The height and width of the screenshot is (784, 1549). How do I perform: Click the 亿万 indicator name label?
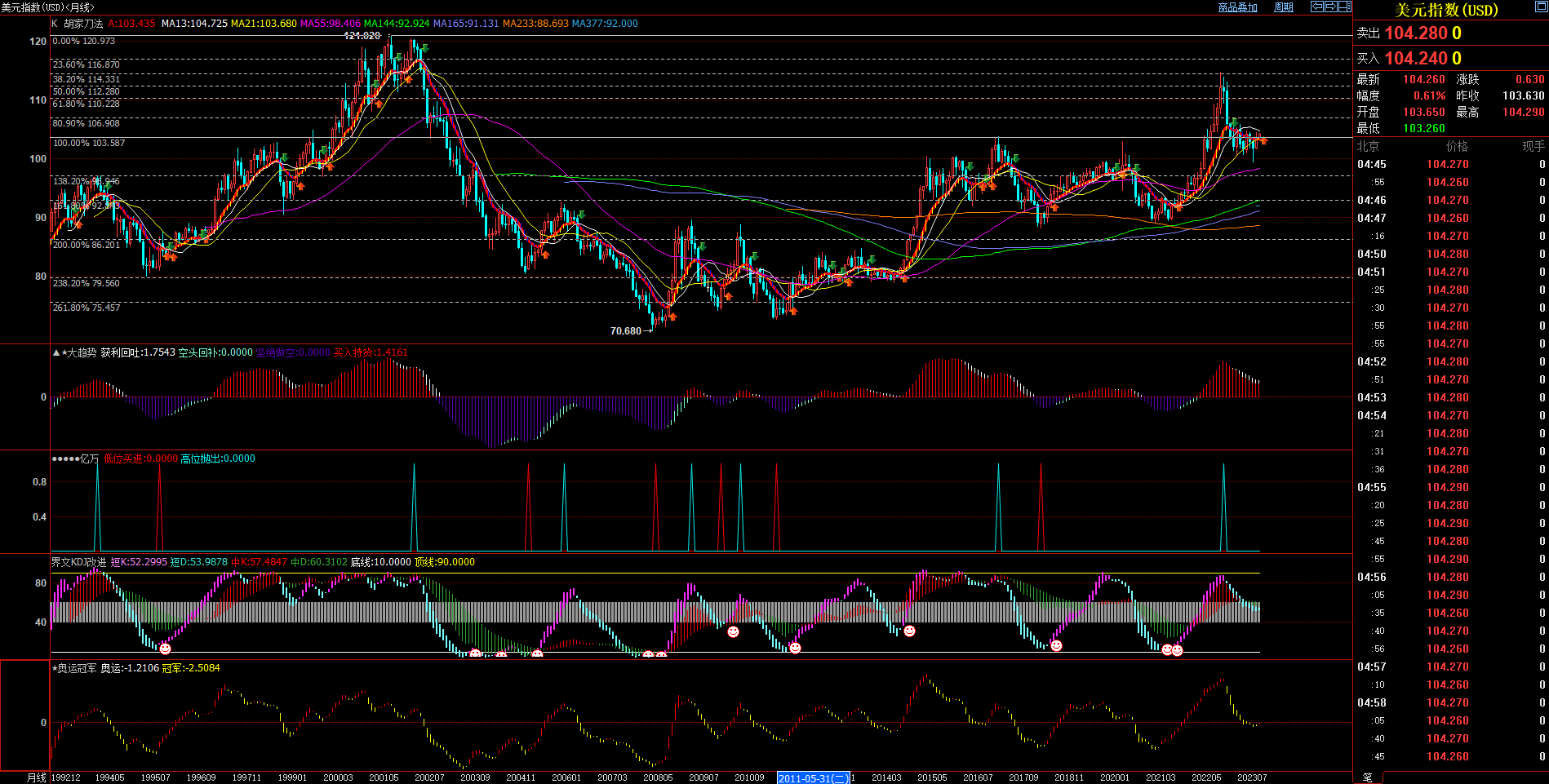88,458
